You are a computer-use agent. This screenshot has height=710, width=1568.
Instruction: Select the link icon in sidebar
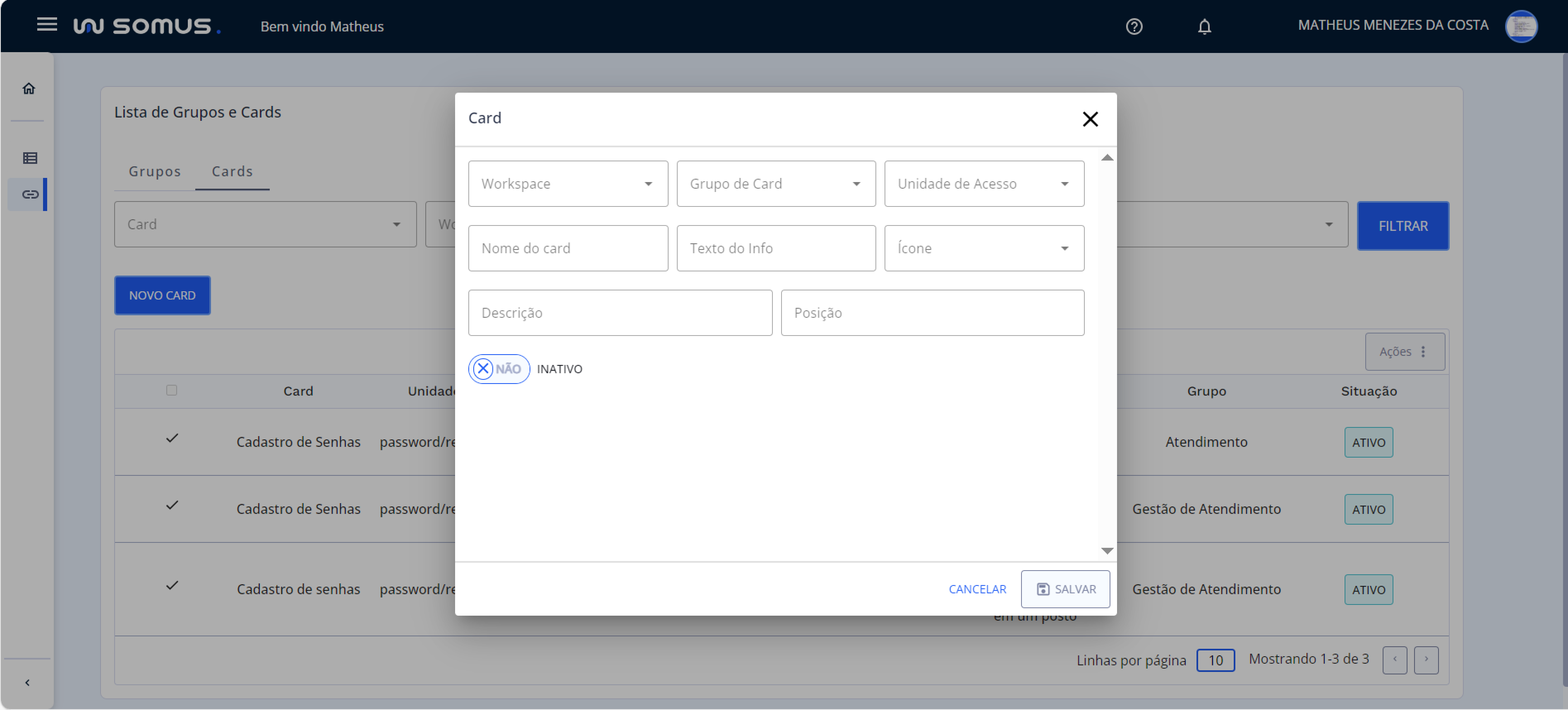coord(30,194)
